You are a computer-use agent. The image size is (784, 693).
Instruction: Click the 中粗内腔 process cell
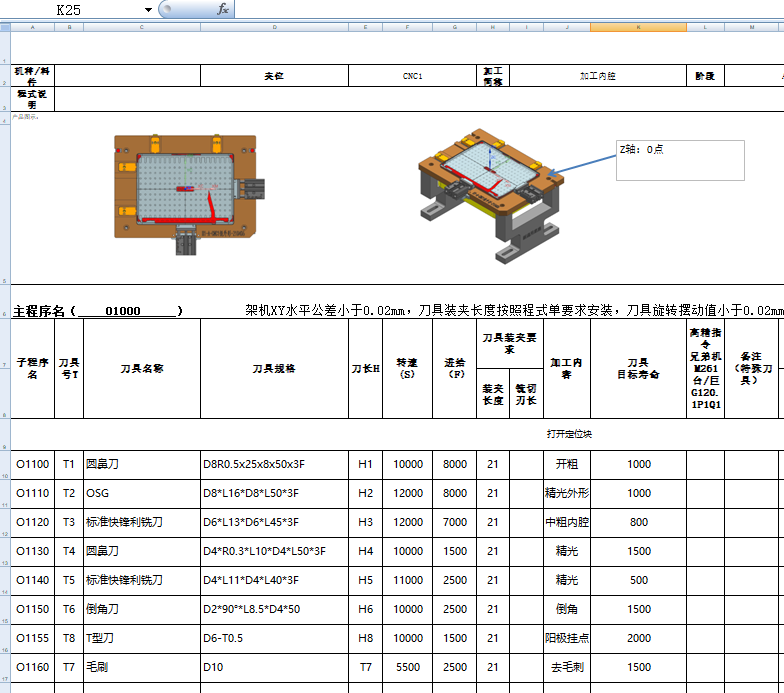(x=566, y=522)
